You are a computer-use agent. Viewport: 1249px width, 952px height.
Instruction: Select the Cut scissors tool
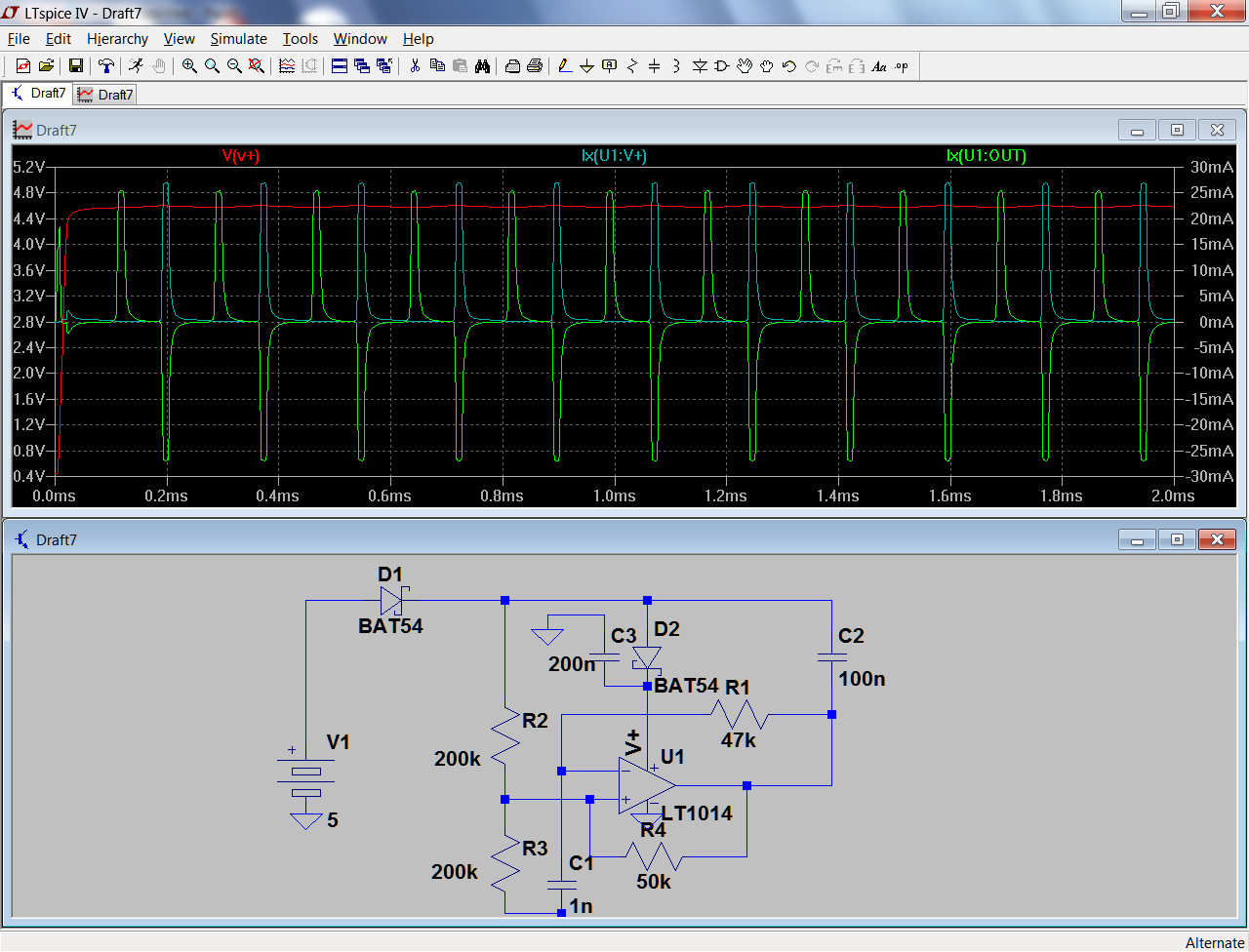(x=415, y=65)
